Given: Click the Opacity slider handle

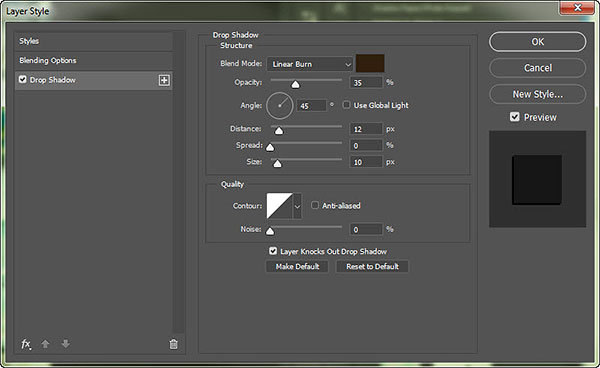Looking at the screenshot, I should pyautogui.click(x=295, y=84).
